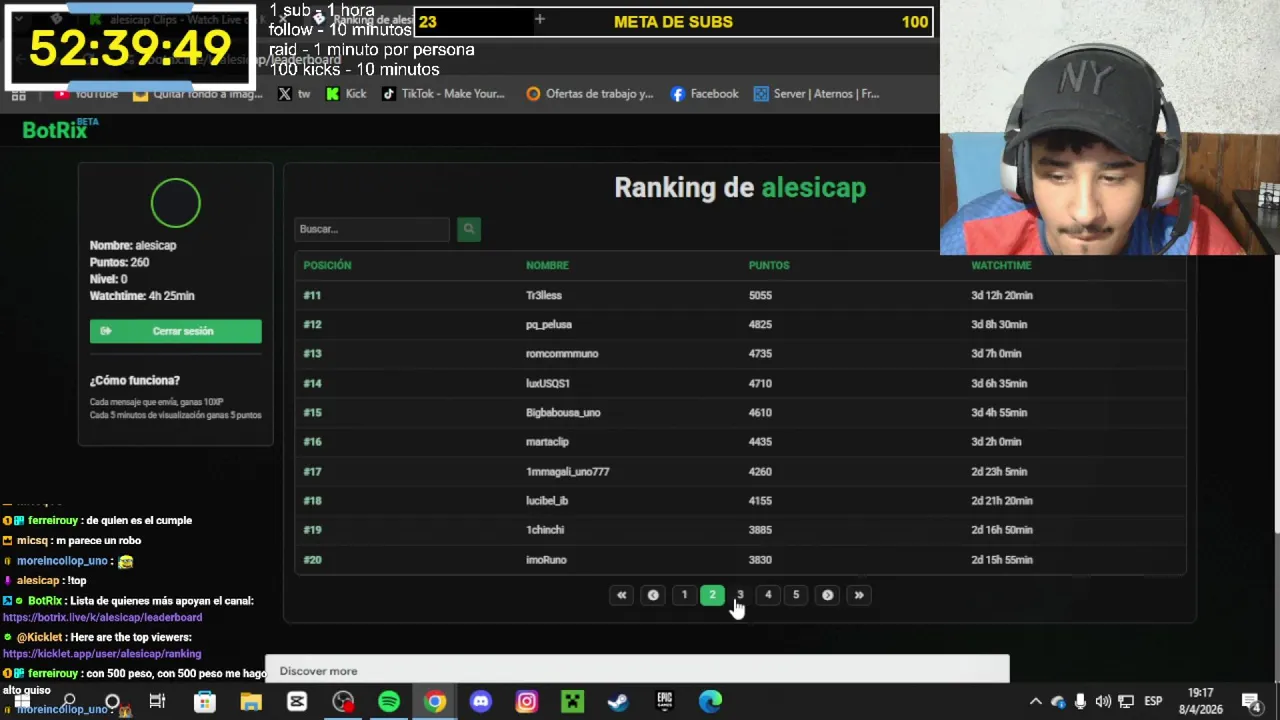Screen dimensions: 1280x720
Task: Open Microsoft Edge from taskbar
Action: coord(710,701)
